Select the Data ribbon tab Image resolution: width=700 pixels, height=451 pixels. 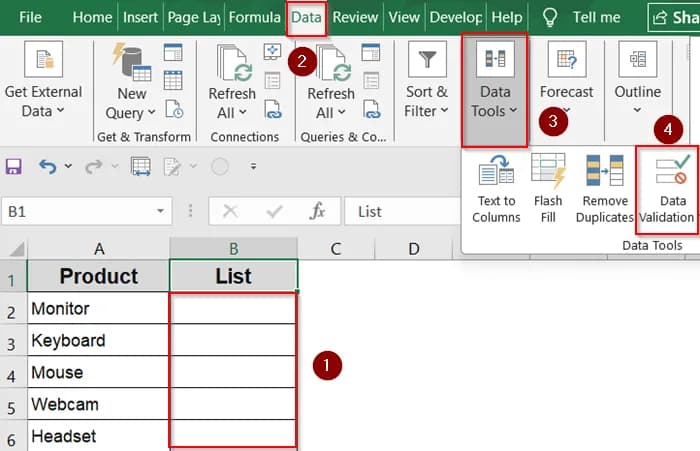coord(306,17)
